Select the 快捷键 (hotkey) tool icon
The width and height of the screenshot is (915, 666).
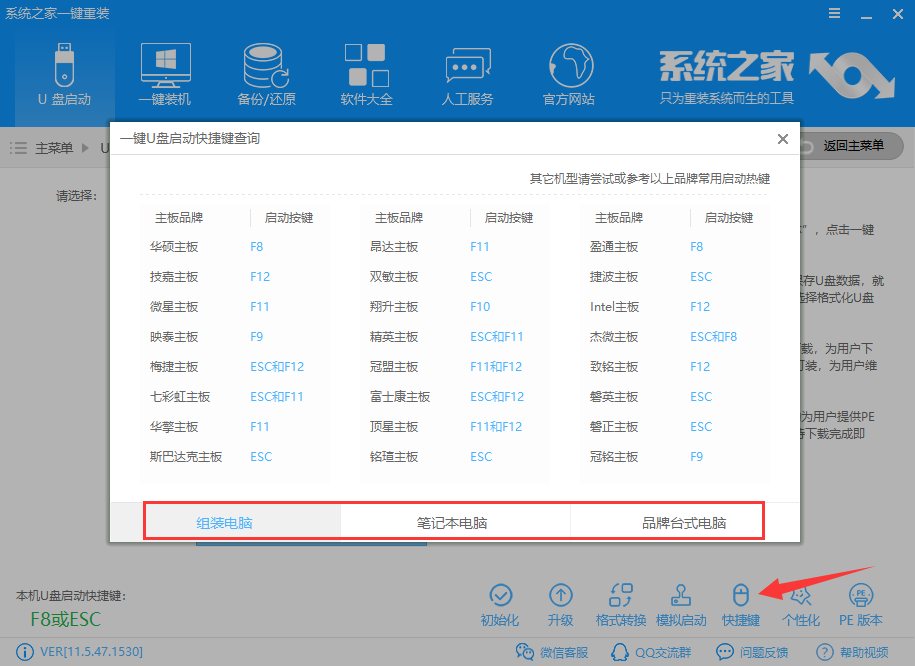(x=740, y=603)
